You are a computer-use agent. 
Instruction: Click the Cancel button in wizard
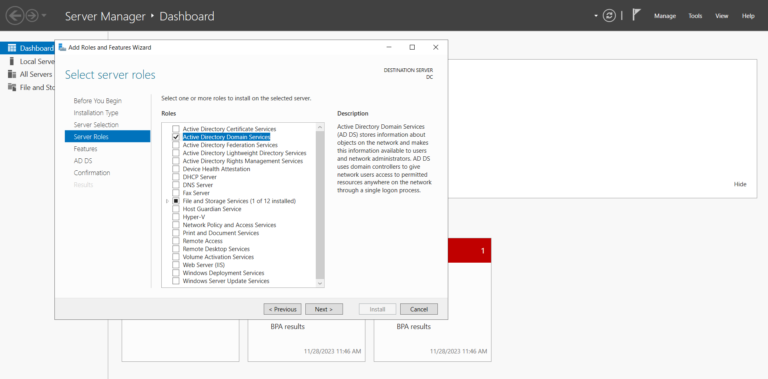(x=419, y=309)
